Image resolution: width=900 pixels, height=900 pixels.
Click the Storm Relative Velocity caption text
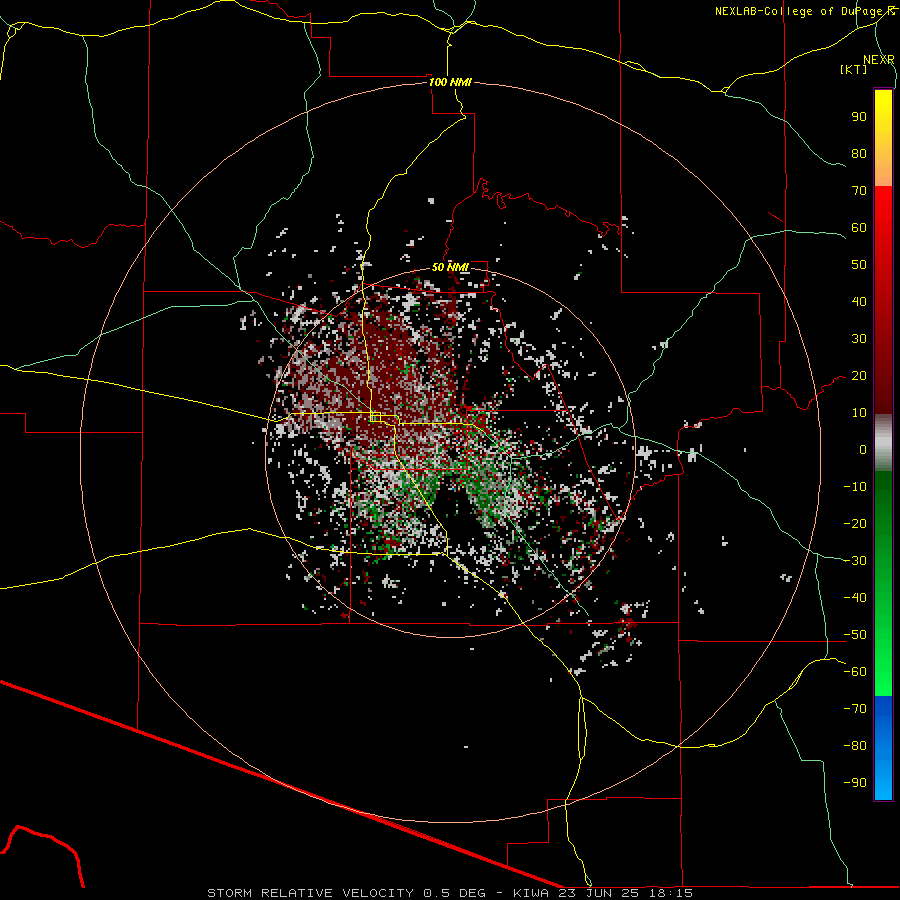pos(450,893)
